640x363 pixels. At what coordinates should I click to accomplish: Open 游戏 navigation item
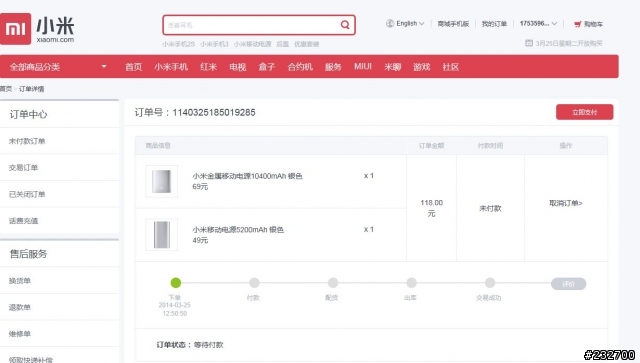(422, 67)
